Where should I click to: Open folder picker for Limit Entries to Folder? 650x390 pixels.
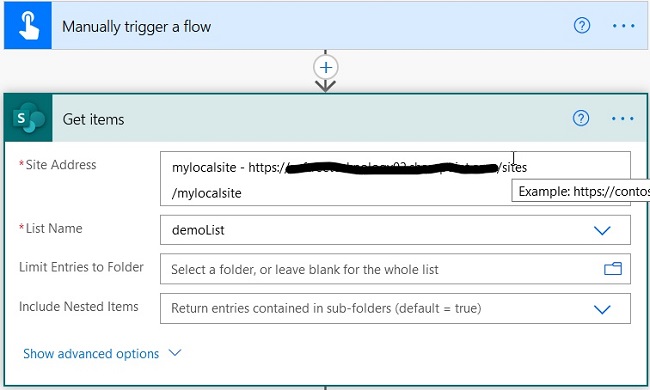(x=613, y=269)
